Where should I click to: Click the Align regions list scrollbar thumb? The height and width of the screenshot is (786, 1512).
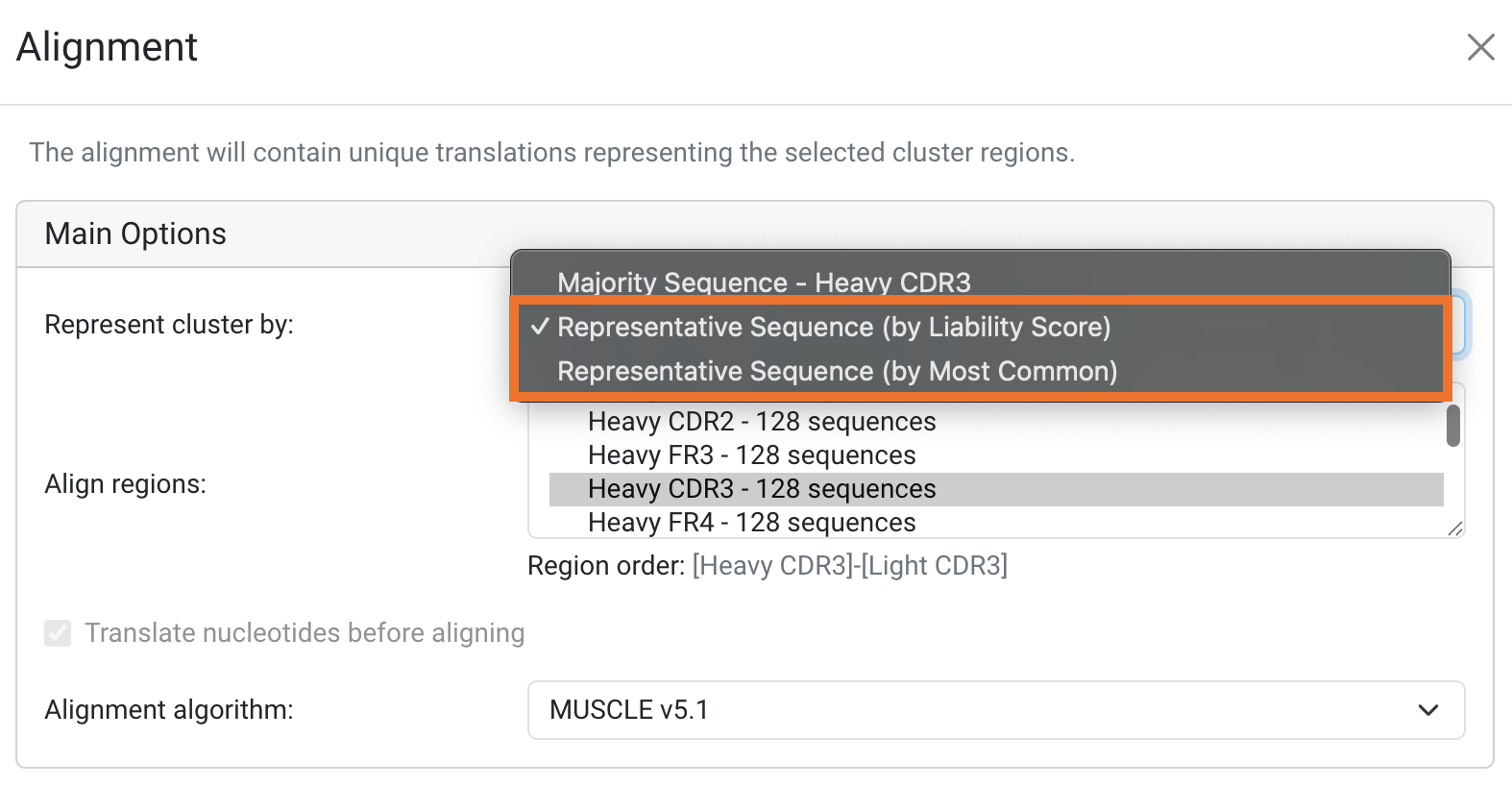[x=1453, y=426]
